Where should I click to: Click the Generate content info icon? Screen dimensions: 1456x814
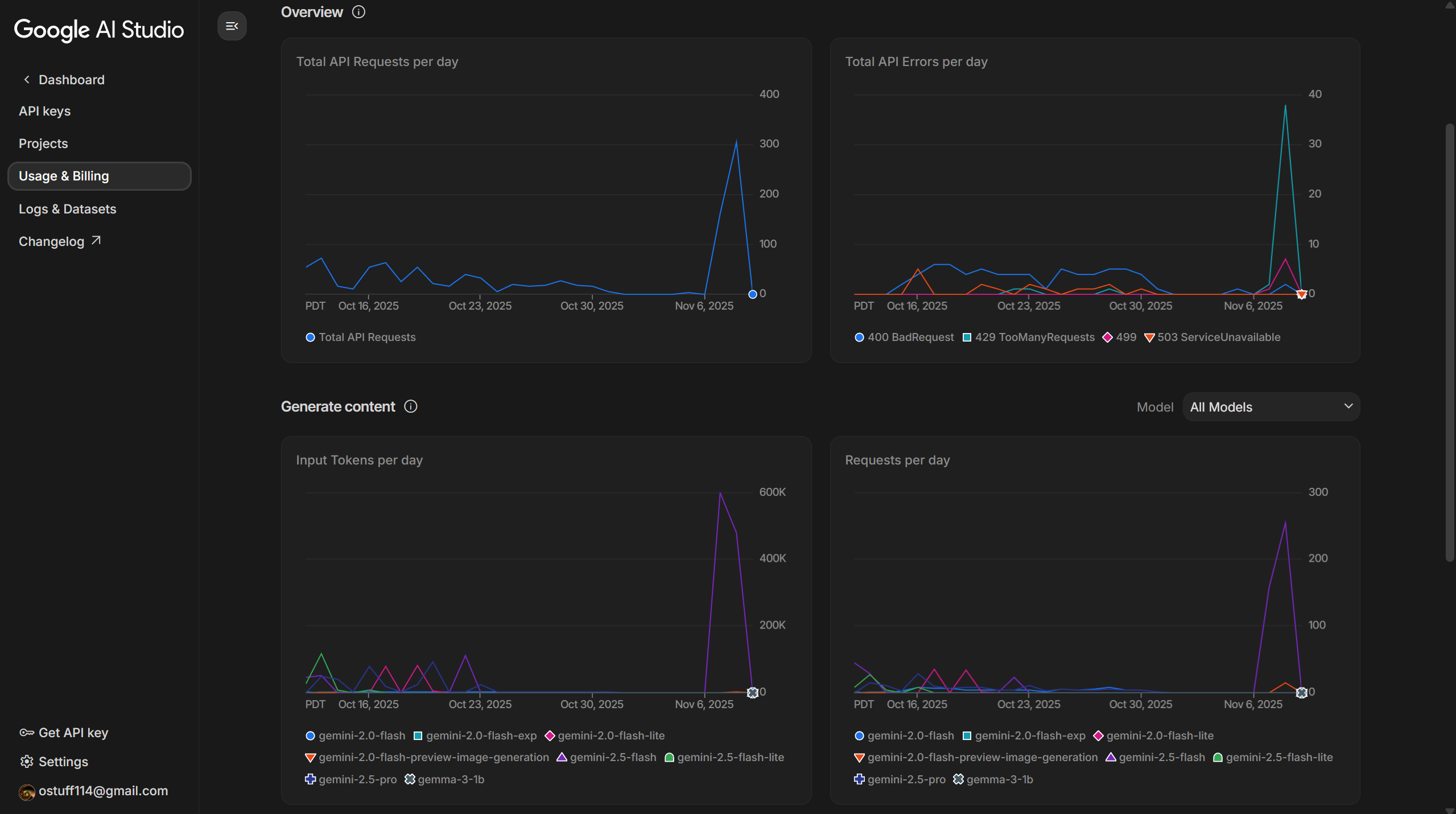coord(411,406)
